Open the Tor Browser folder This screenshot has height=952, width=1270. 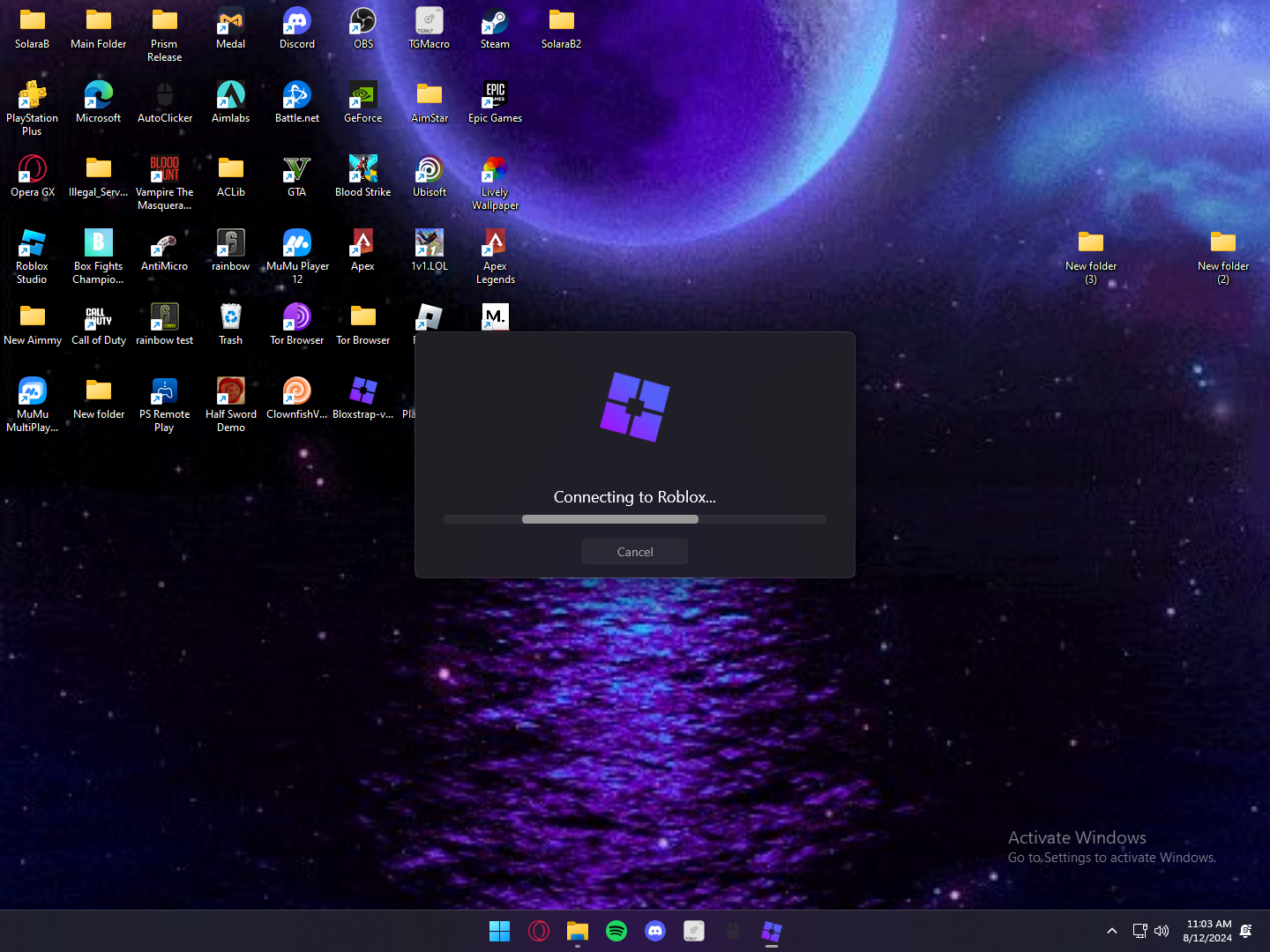tap(363, 324)
